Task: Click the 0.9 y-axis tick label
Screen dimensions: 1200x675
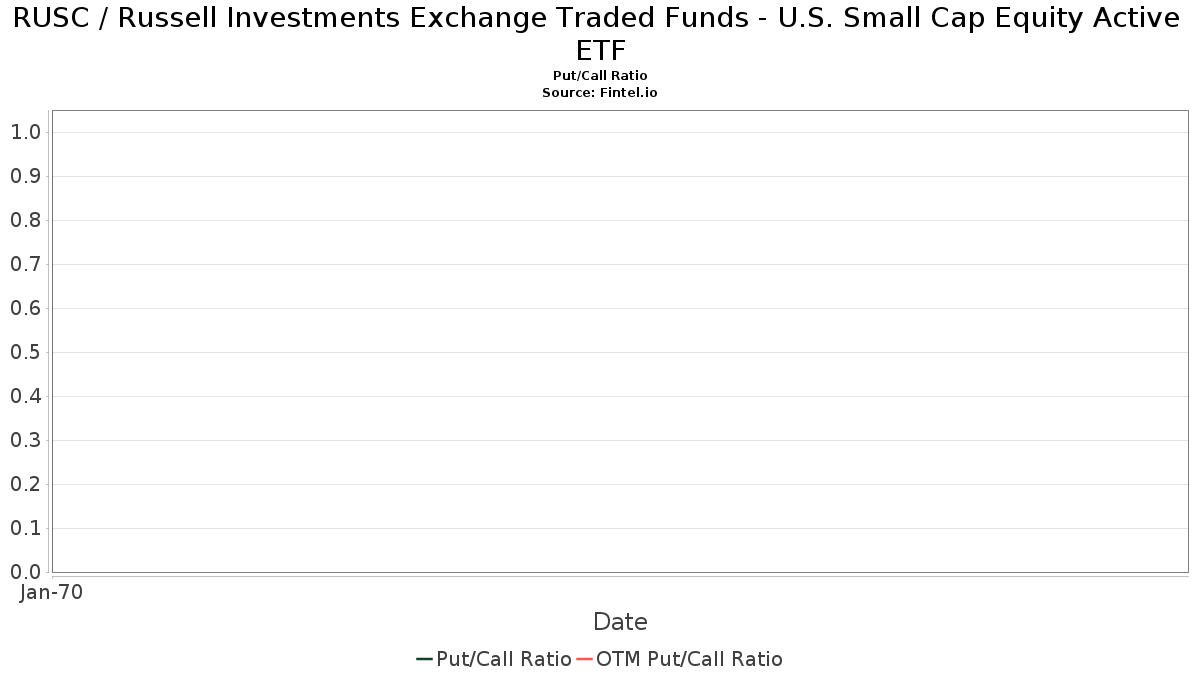Action: [25, 176]
